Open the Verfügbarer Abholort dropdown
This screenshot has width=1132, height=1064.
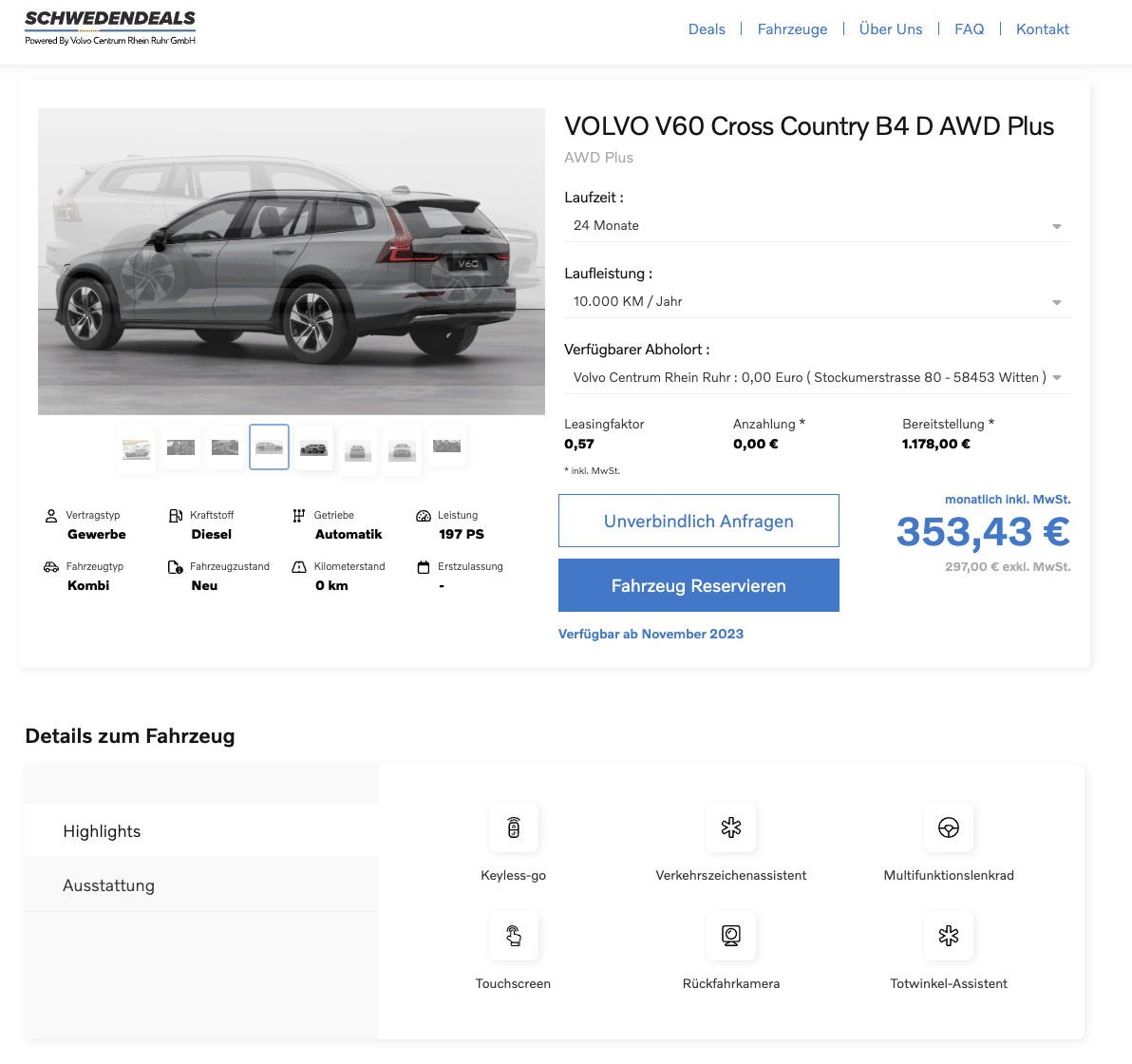coord(818,378)
